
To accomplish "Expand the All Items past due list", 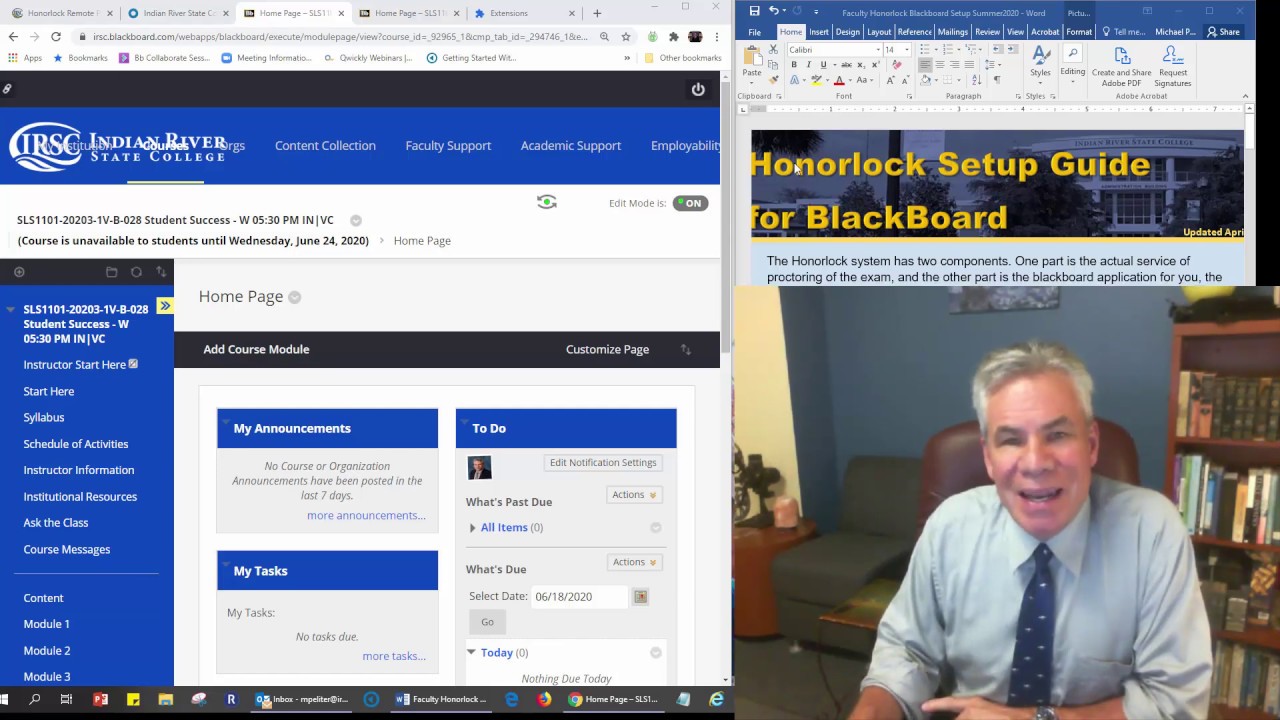I will 473,527.
